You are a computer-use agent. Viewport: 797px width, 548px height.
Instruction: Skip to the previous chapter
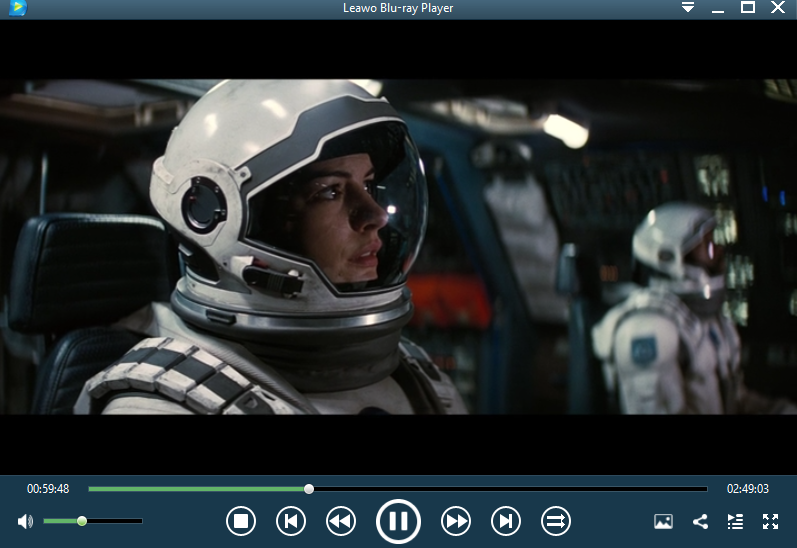[x=290, y=521]
